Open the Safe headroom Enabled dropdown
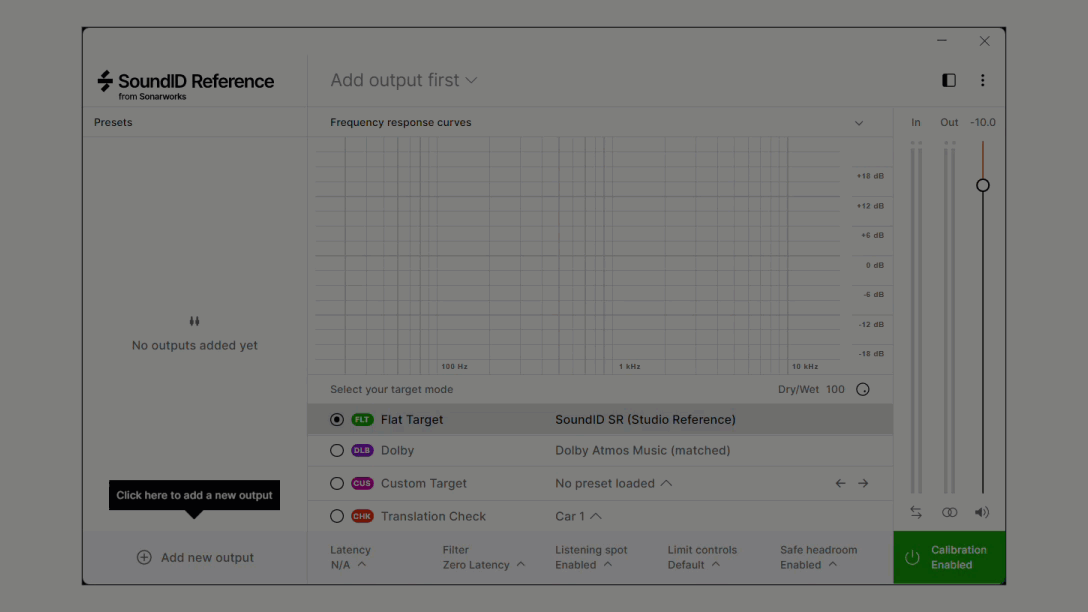This screenshot has width=1088, height=612. click(x=819, y=557)
